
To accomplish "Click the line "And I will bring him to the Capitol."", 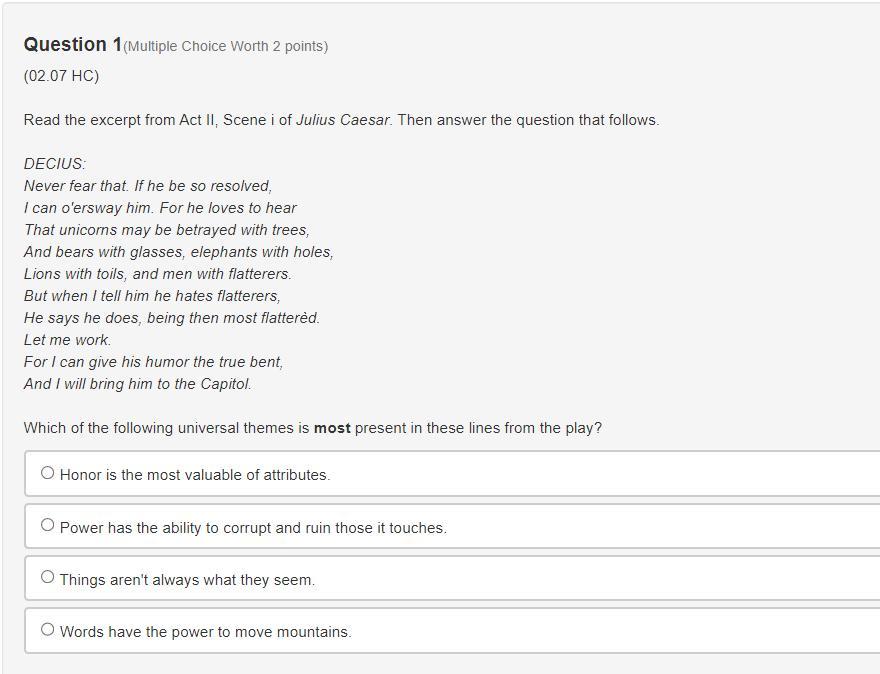I will click(138, 384).
